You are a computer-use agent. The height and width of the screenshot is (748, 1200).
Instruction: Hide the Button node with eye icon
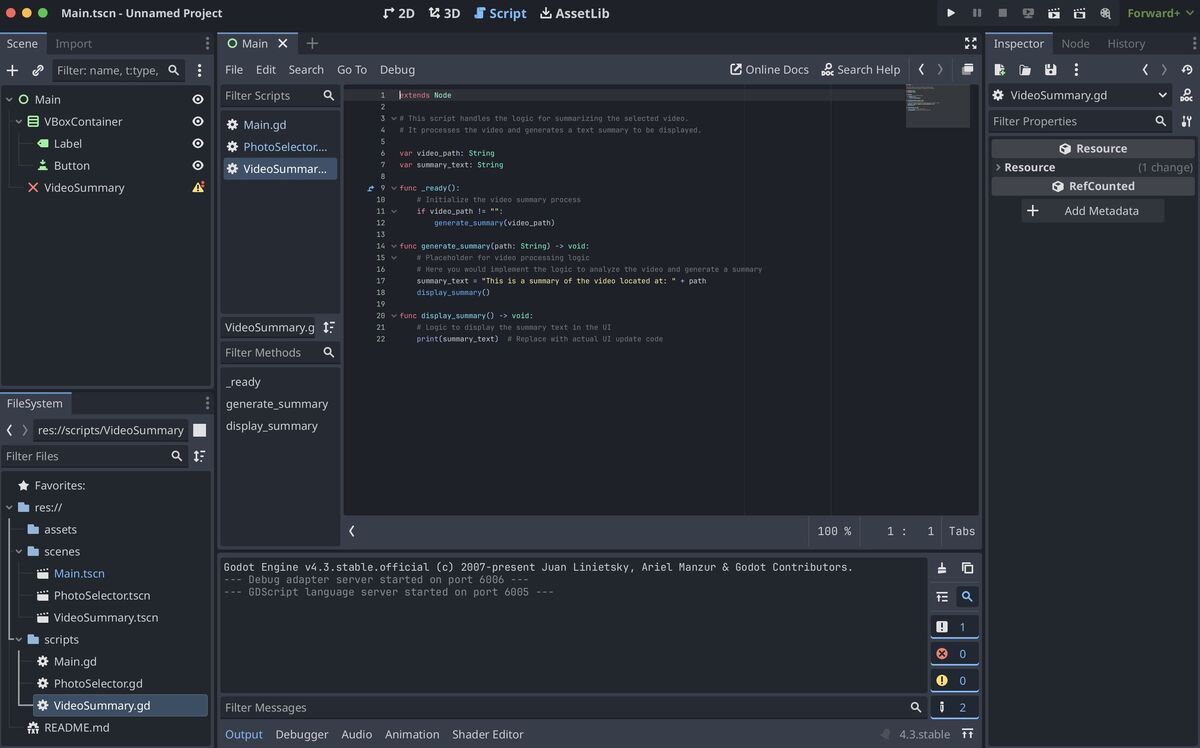(x=198, y=165)
